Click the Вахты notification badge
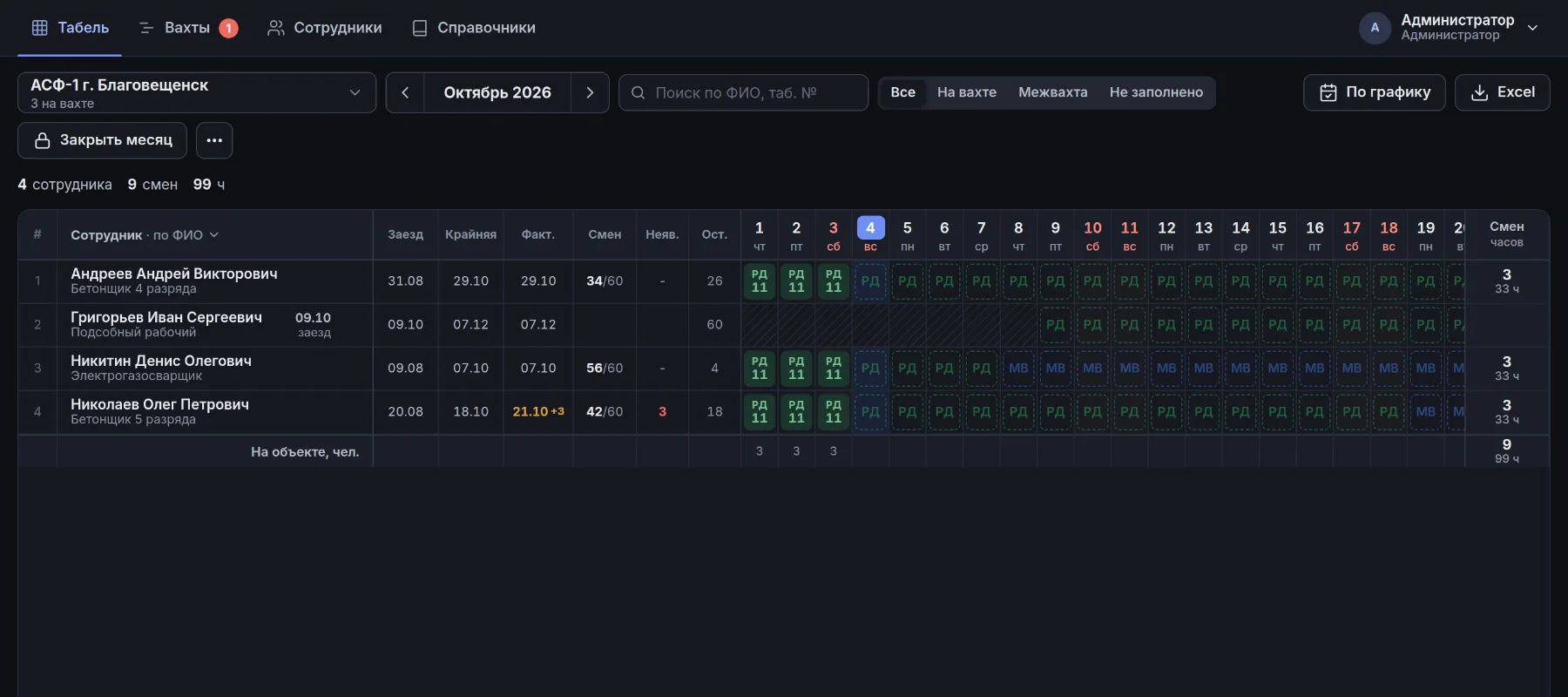The width and height of the screenshot is (1568, 697). coord(228,28)
